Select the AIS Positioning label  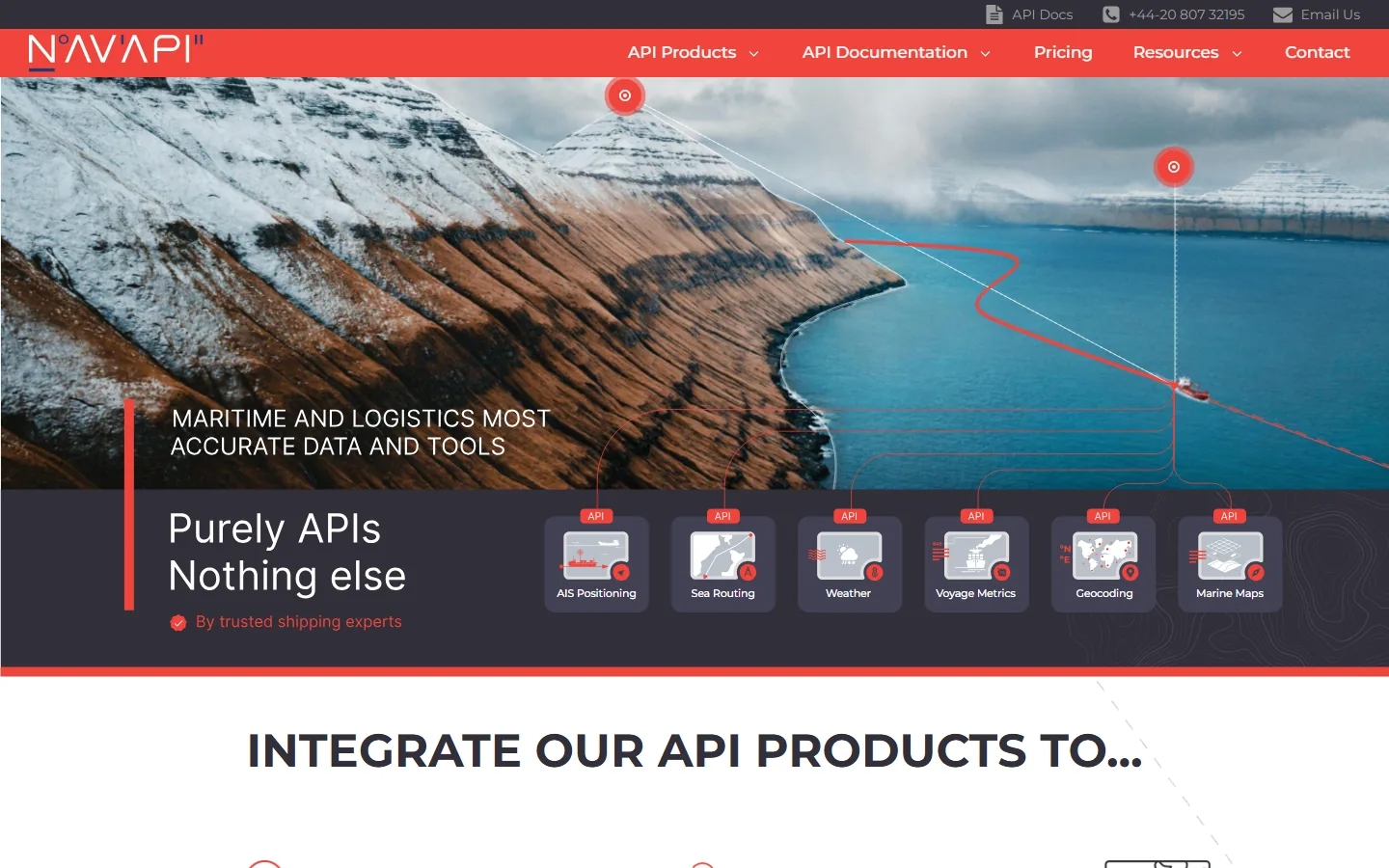click(x=596, y=593)
